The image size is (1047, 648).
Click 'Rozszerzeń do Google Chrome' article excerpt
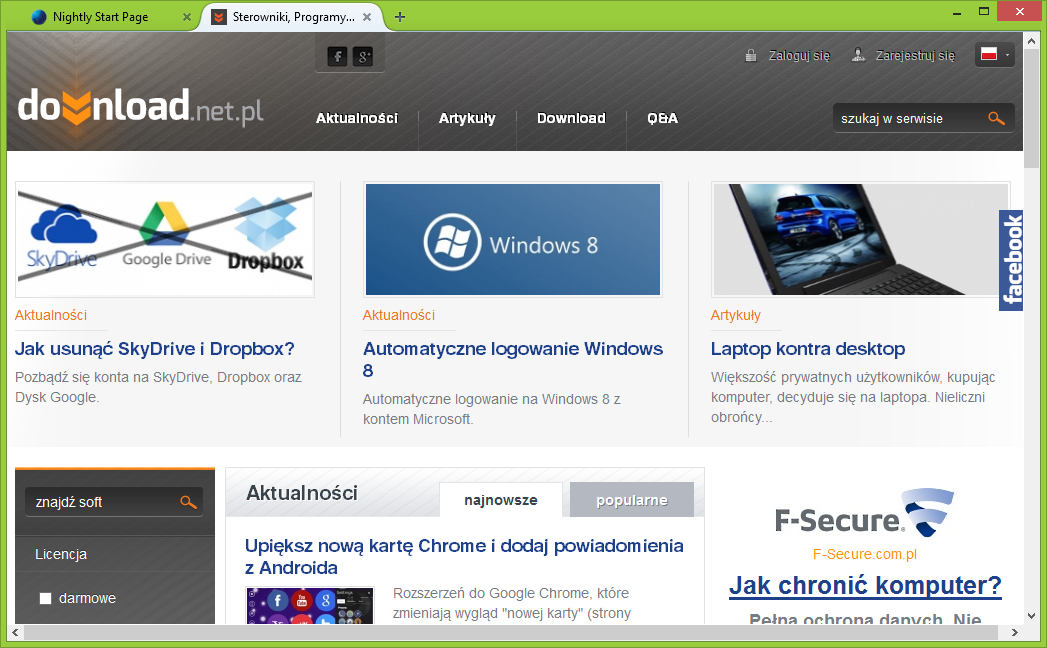tap(511, 603)
